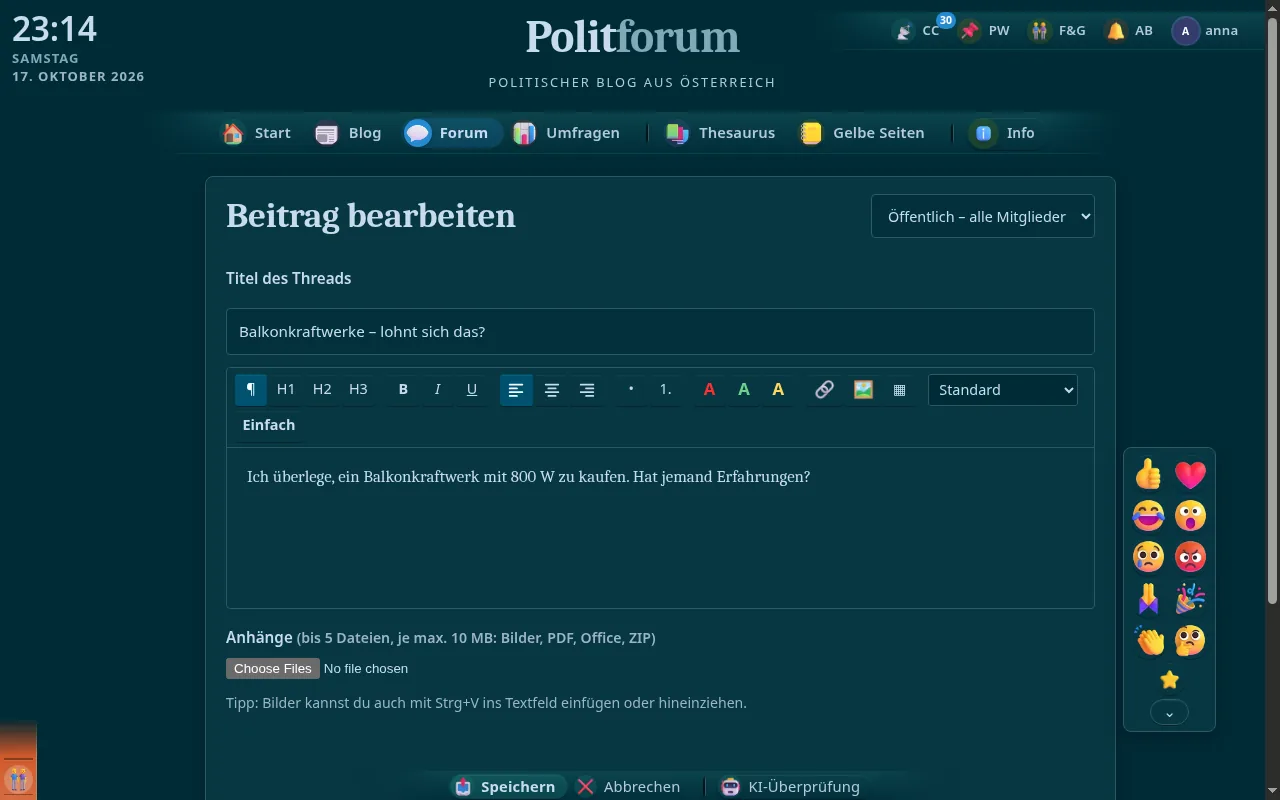Expand emoji panel with chevron
Viewport: 1280px width, 800px height.
coord(1170,713)
